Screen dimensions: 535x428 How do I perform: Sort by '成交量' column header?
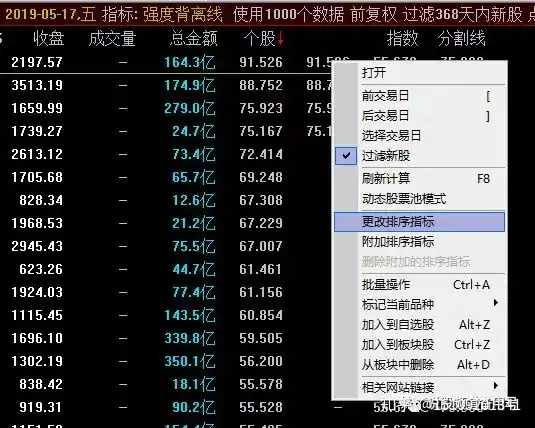112,38
